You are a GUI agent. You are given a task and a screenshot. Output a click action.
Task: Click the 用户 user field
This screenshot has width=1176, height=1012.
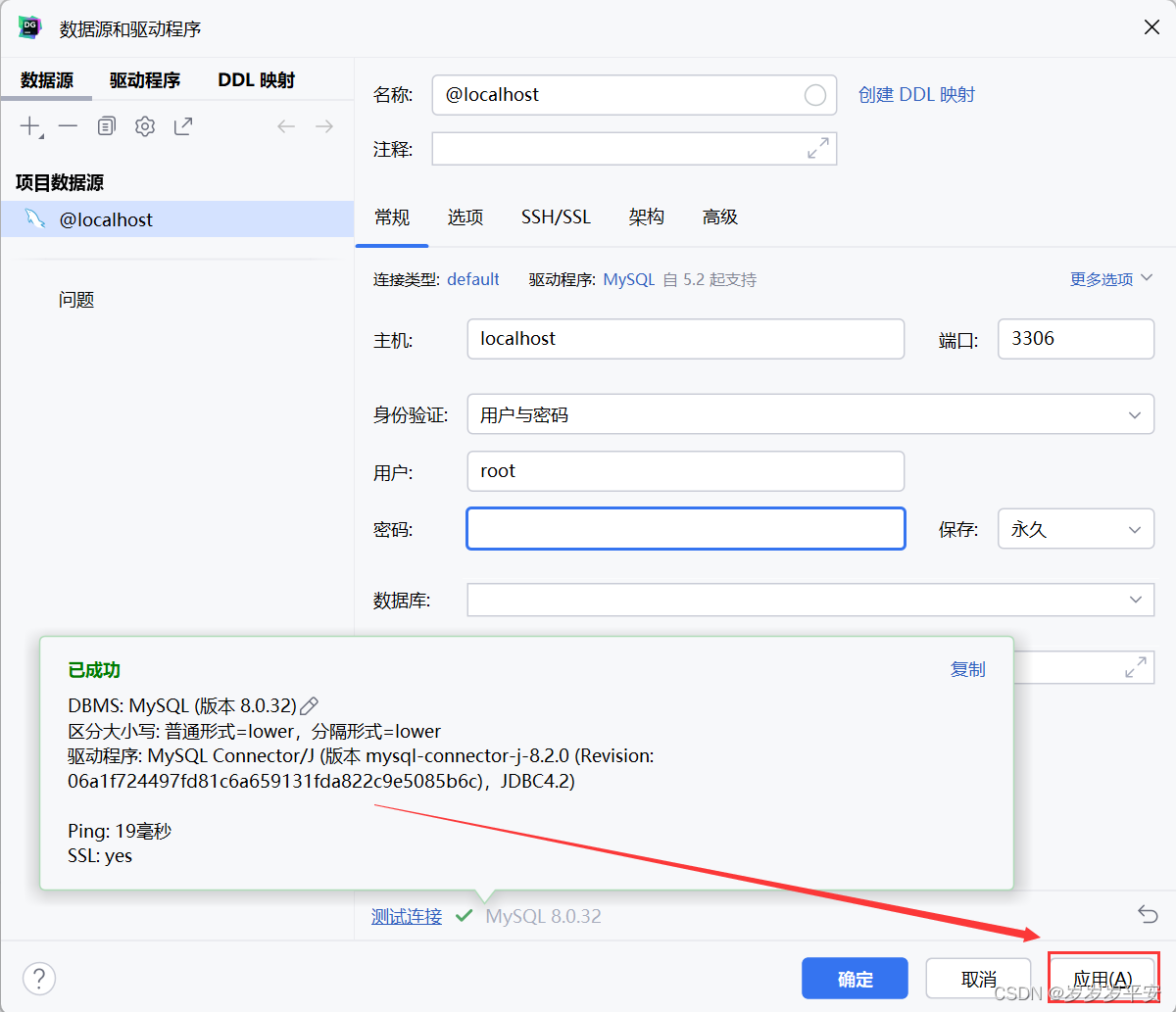point(686,471)
